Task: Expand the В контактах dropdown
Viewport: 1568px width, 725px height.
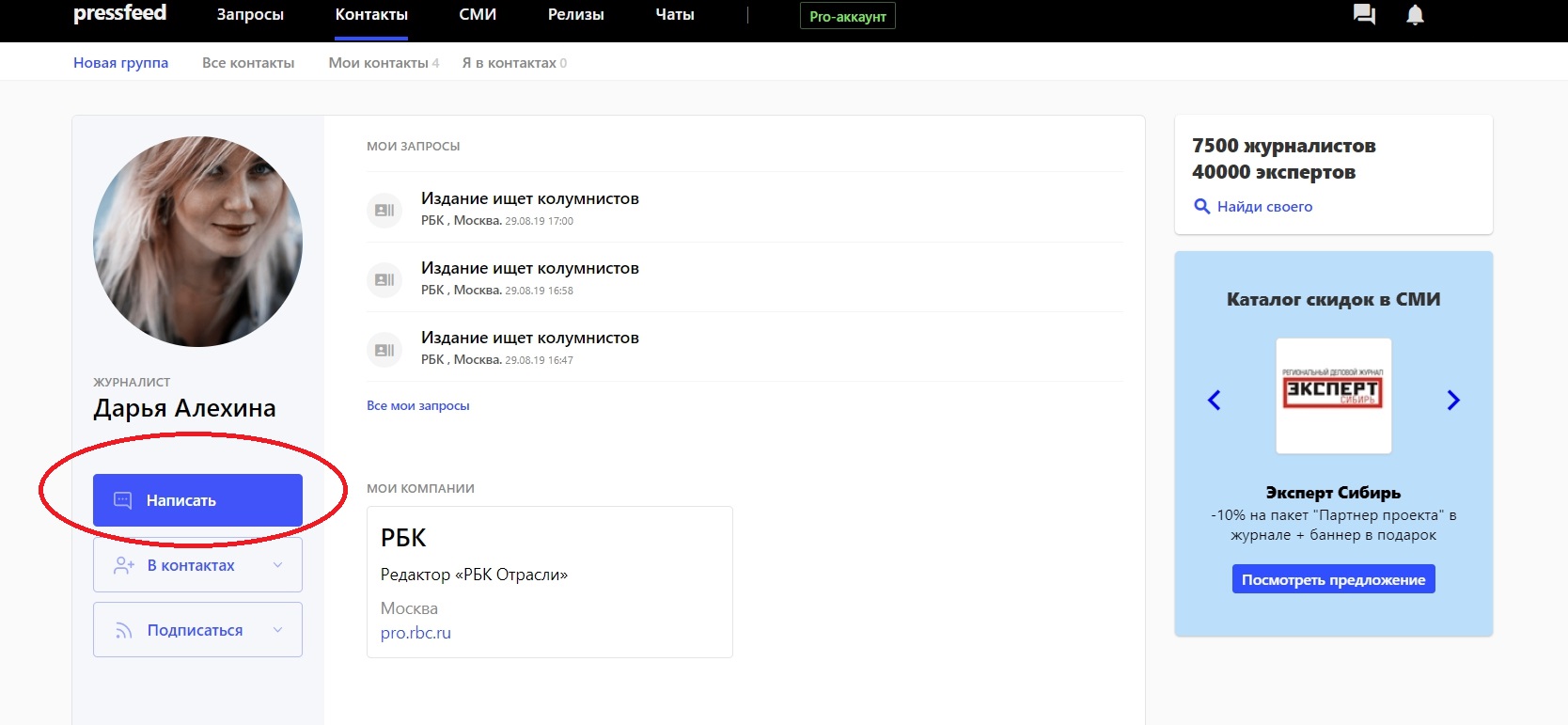Action: (x=277, y=565)
